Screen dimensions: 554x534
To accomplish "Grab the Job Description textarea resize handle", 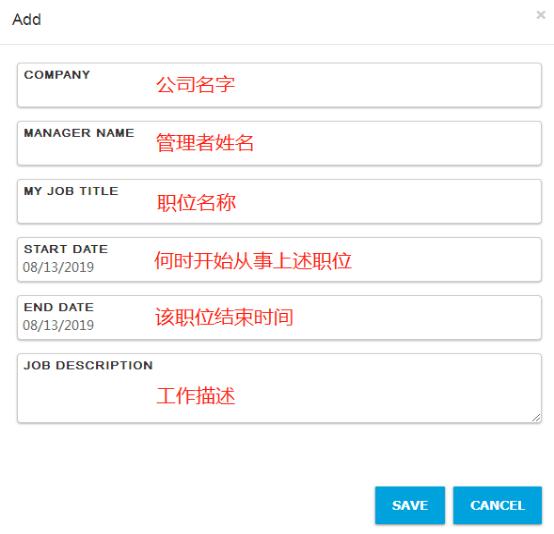I will pos(536,418).
